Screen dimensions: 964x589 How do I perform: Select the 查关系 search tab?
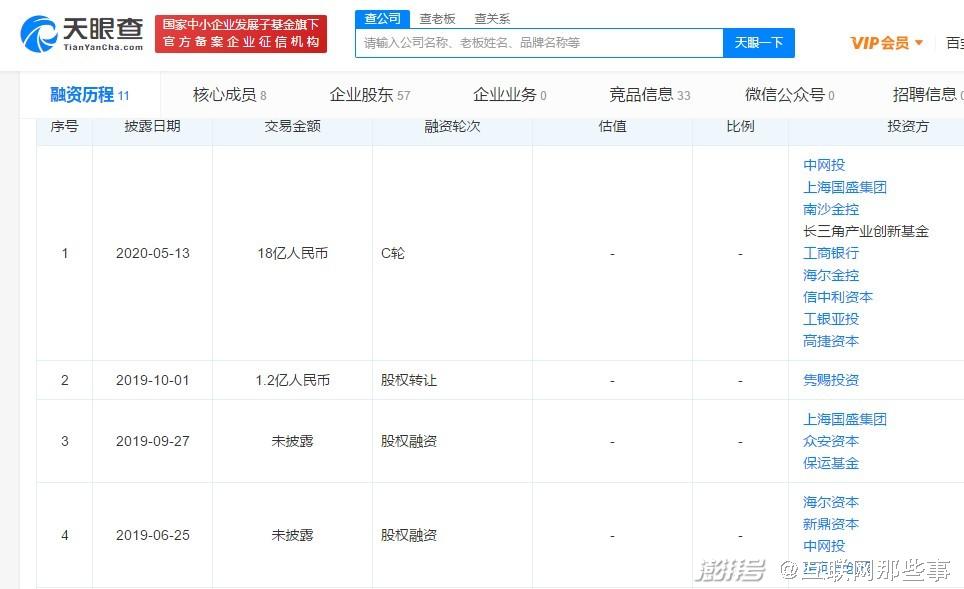pyautogui.click(x=492, y=19)
